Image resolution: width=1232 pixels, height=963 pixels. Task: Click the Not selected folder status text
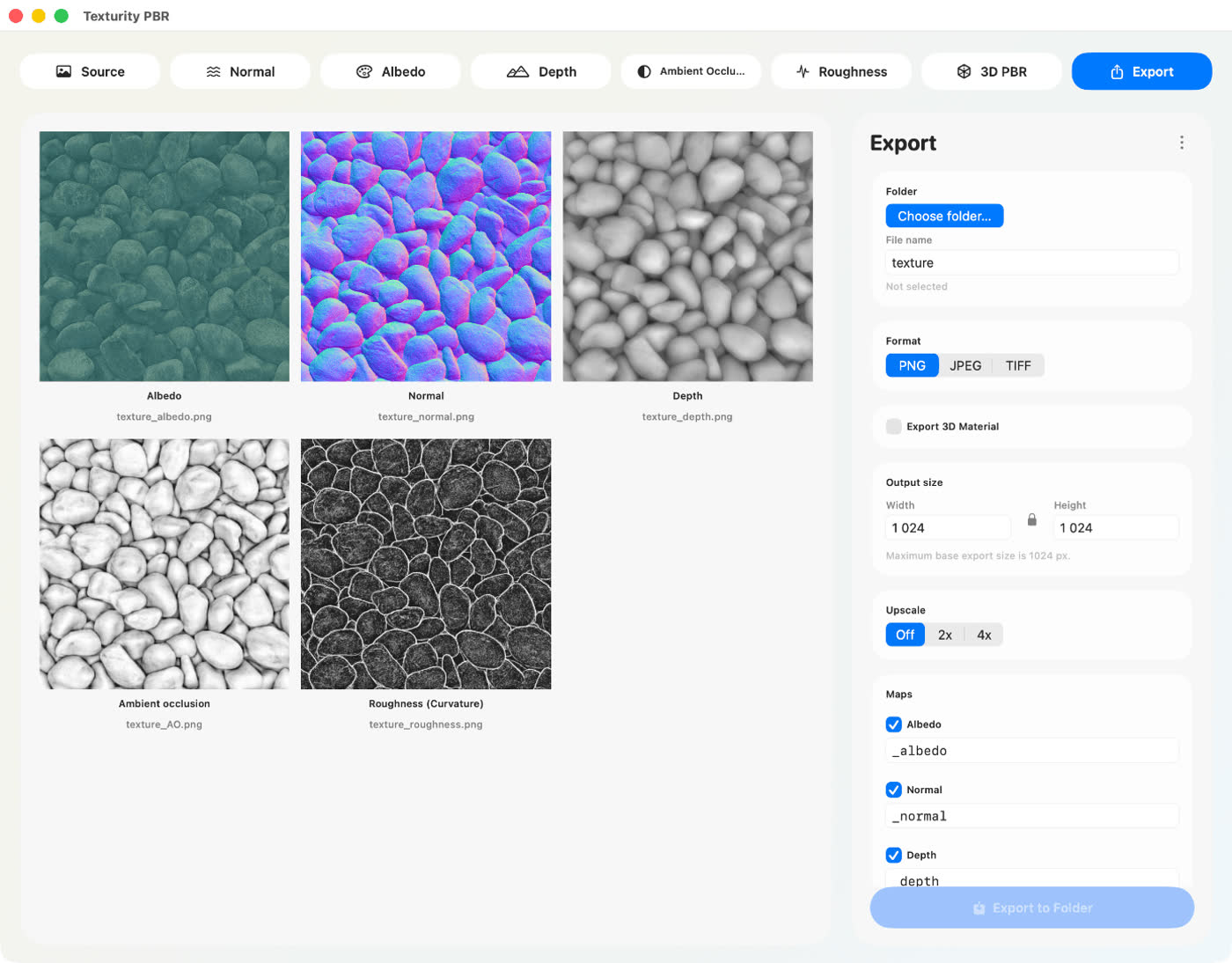(x=916, y=286)
